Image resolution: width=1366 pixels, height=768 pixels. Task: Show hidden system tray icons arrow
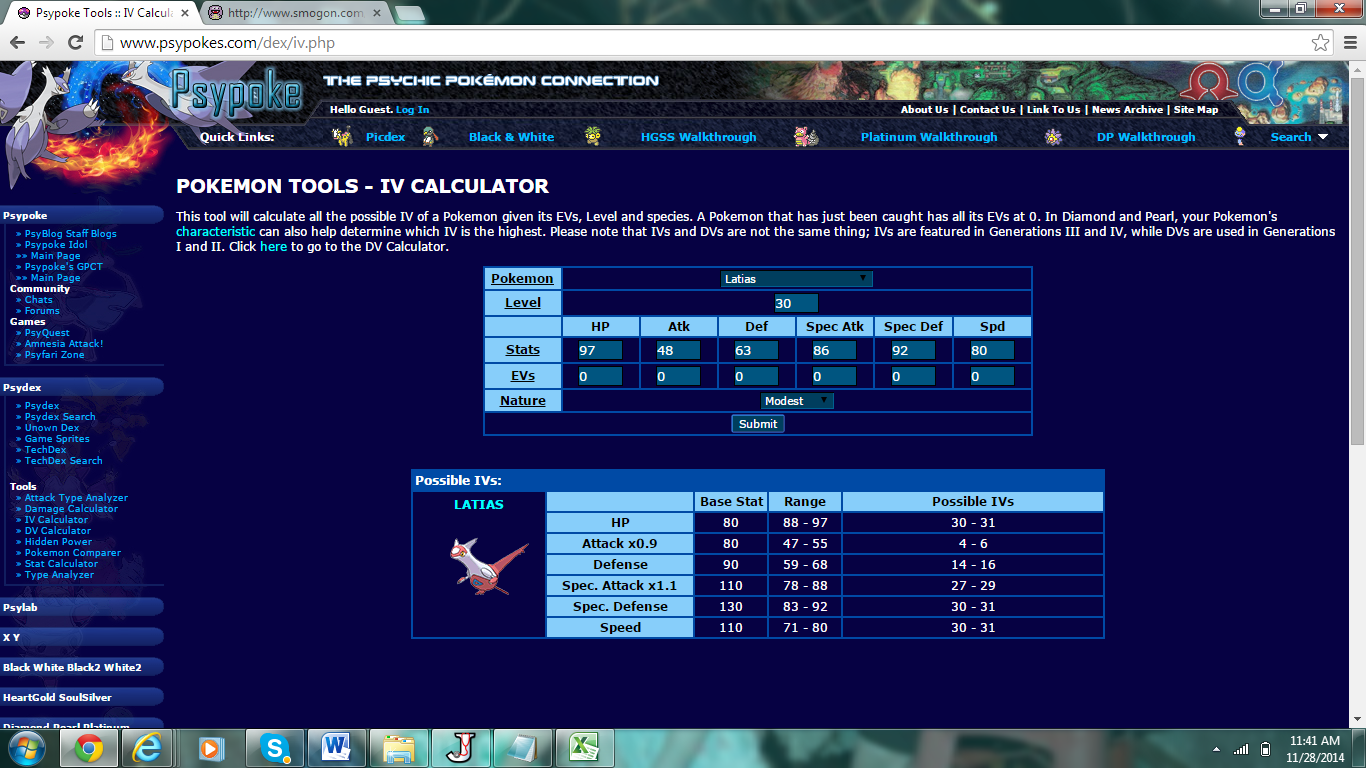coord(1216,749)
